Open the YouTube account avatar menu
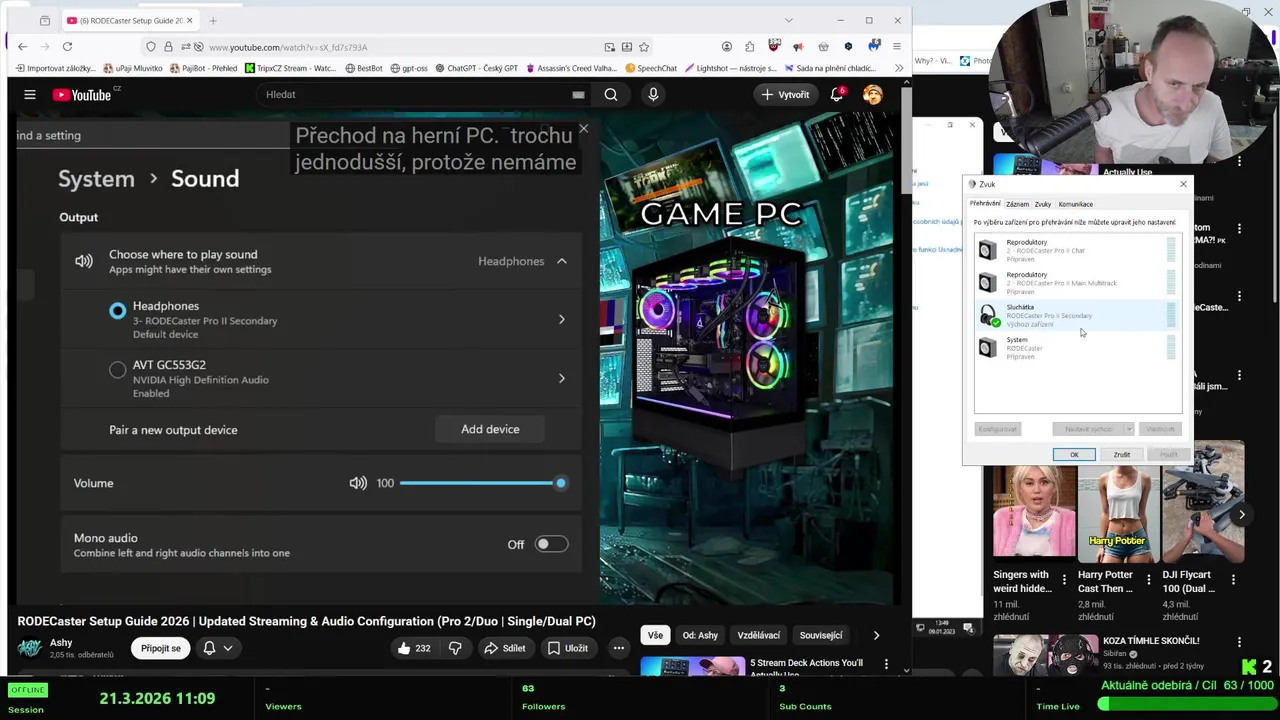Viewport: 1280px width, 720px height. [x=873, y=95]
